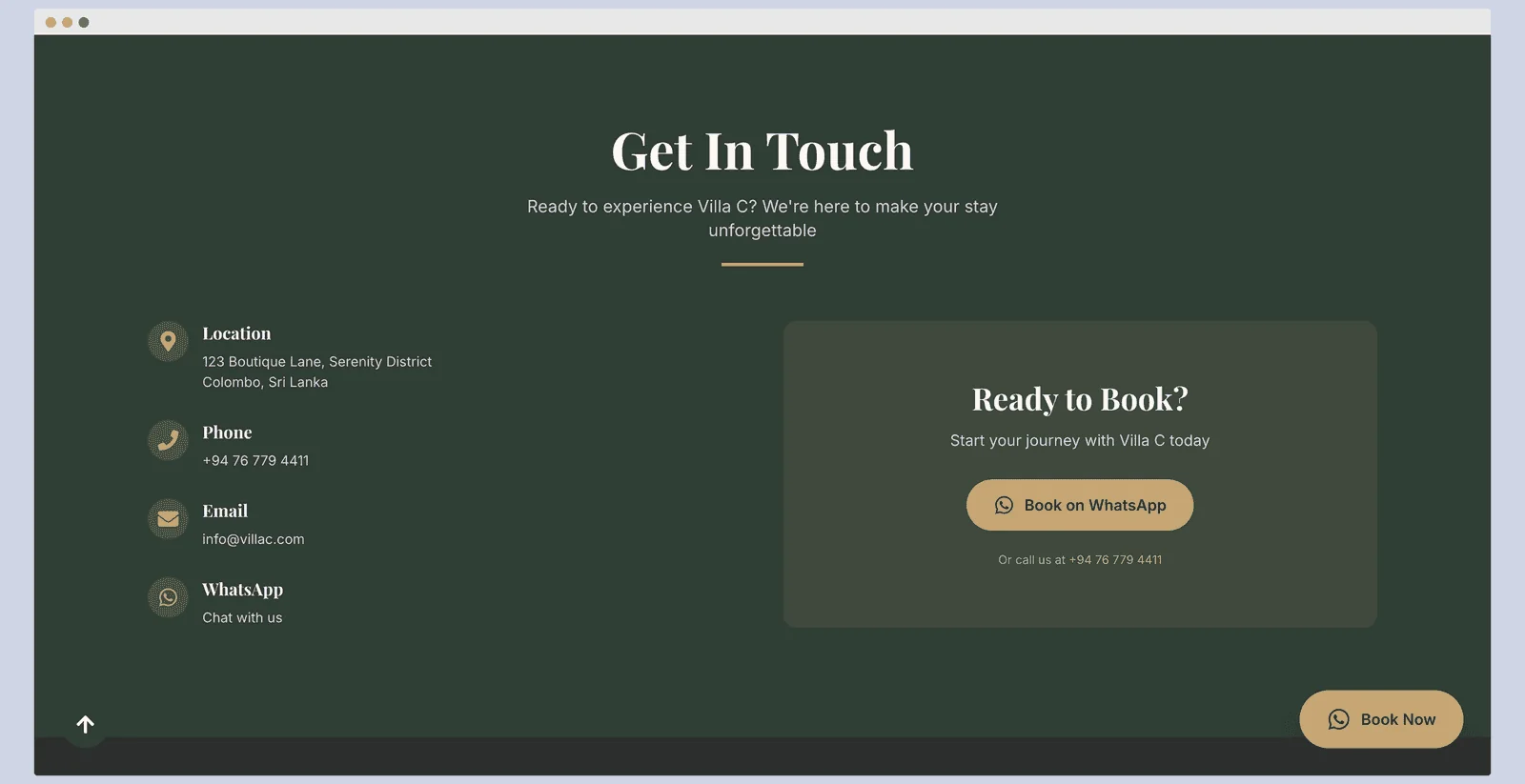Screen dimensions: 1525x784
Task: Click the email envelope icon
Action: pos(168,519)
